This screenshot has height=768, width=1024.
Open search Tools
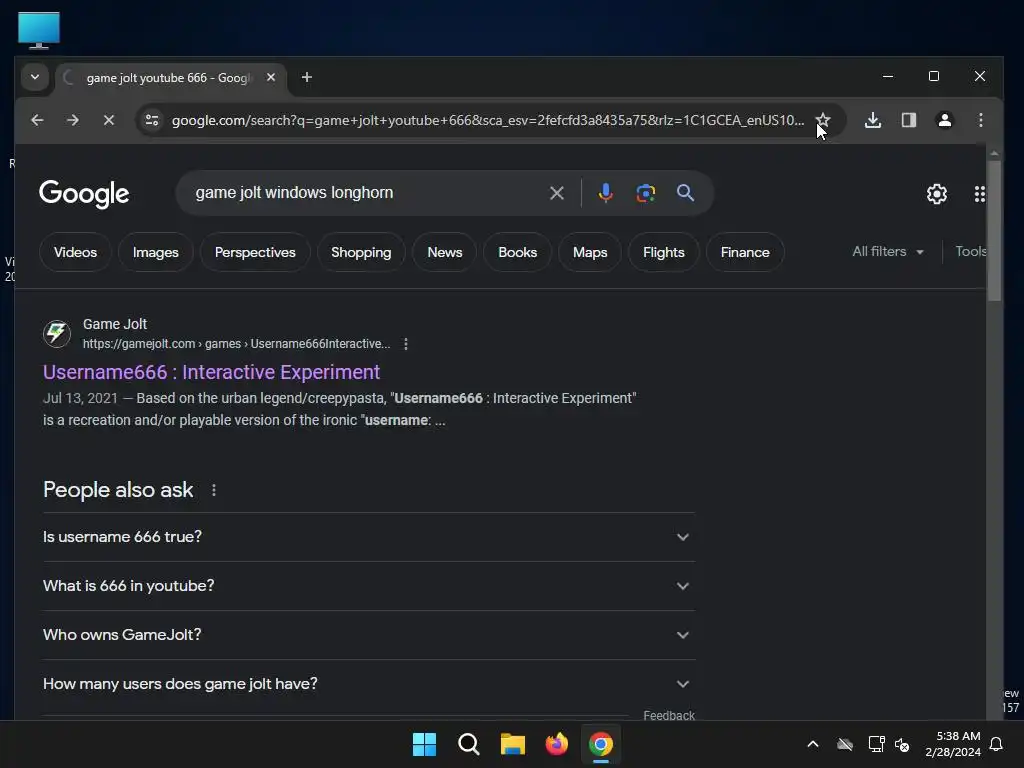click(970, 251)
